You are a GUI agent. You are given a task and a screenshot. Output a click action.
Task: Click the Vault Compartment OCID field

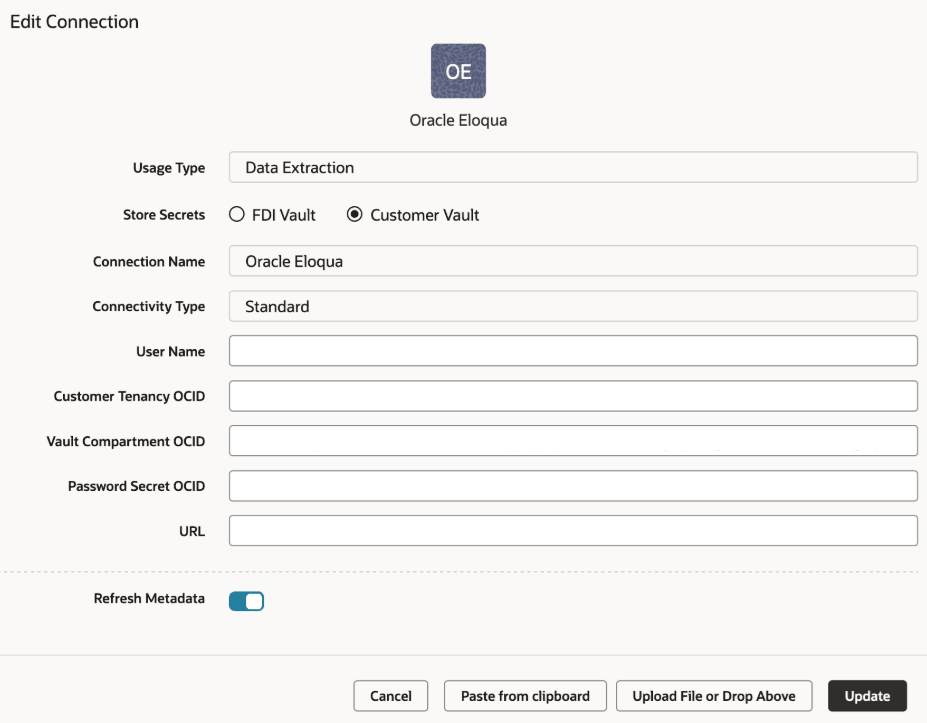tap(573, 441)
